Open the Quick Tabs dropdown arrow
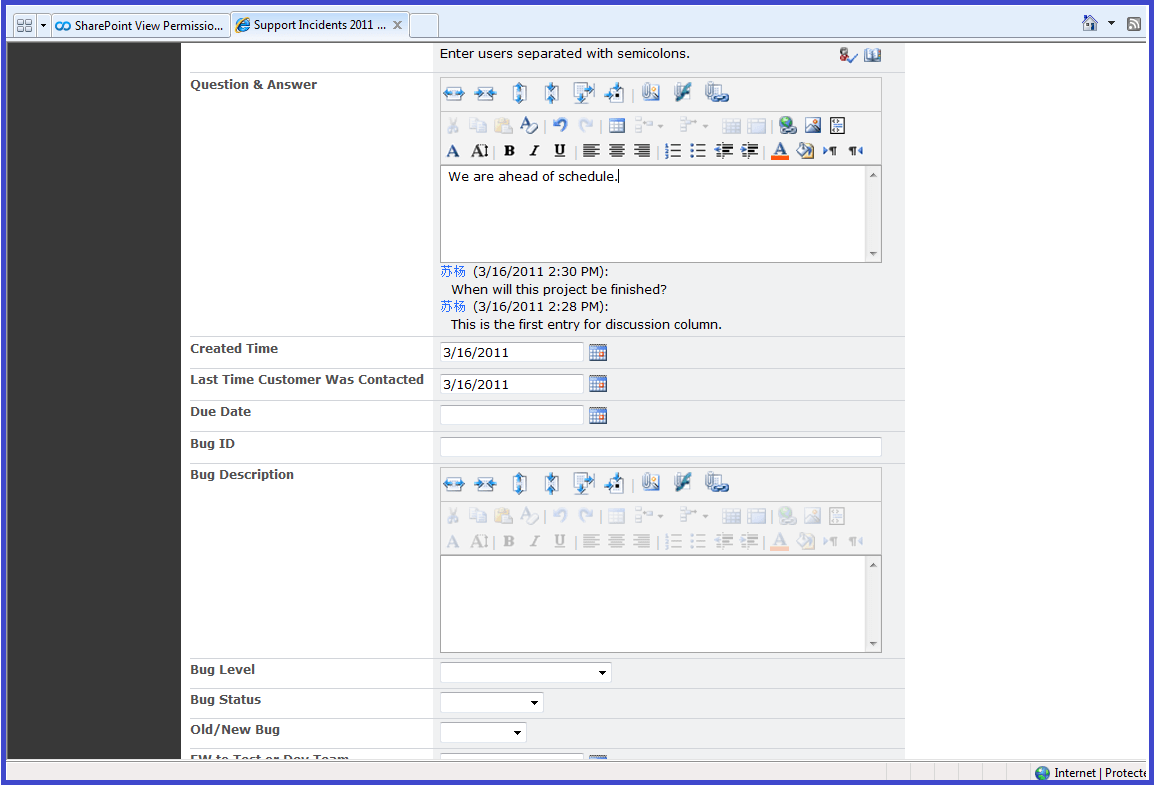1156x785 pixels. tap(43, 26)
